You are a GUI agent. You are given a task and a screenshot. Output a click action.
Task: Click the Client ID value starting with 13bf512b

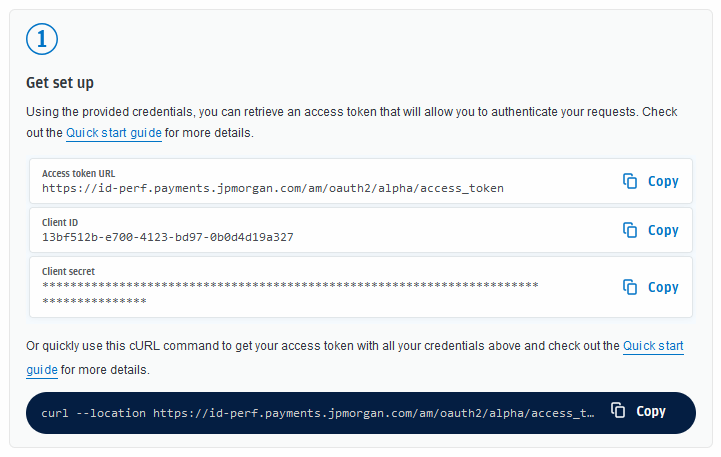pyautogui.click(x=167, y=237)
